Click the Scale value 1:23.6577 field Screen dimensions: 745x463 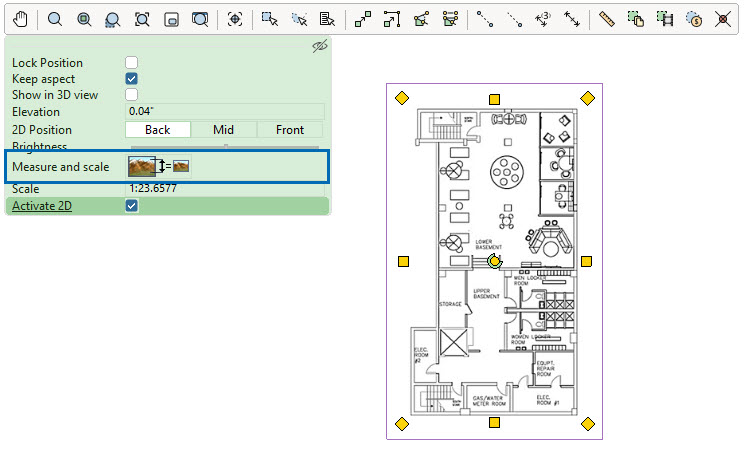[x=225, y=188]
